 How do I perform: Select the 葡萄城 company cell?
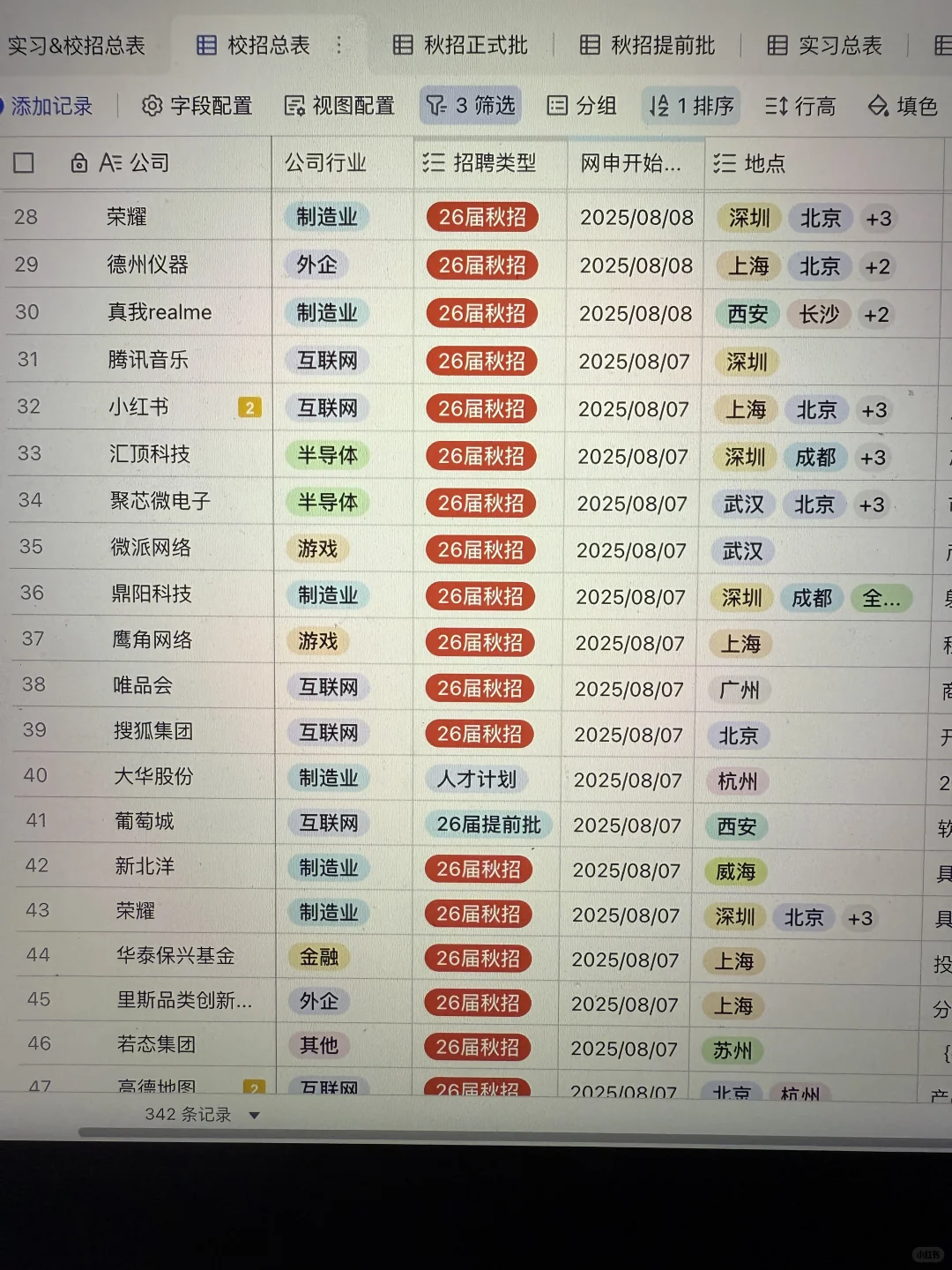point(145,821)
